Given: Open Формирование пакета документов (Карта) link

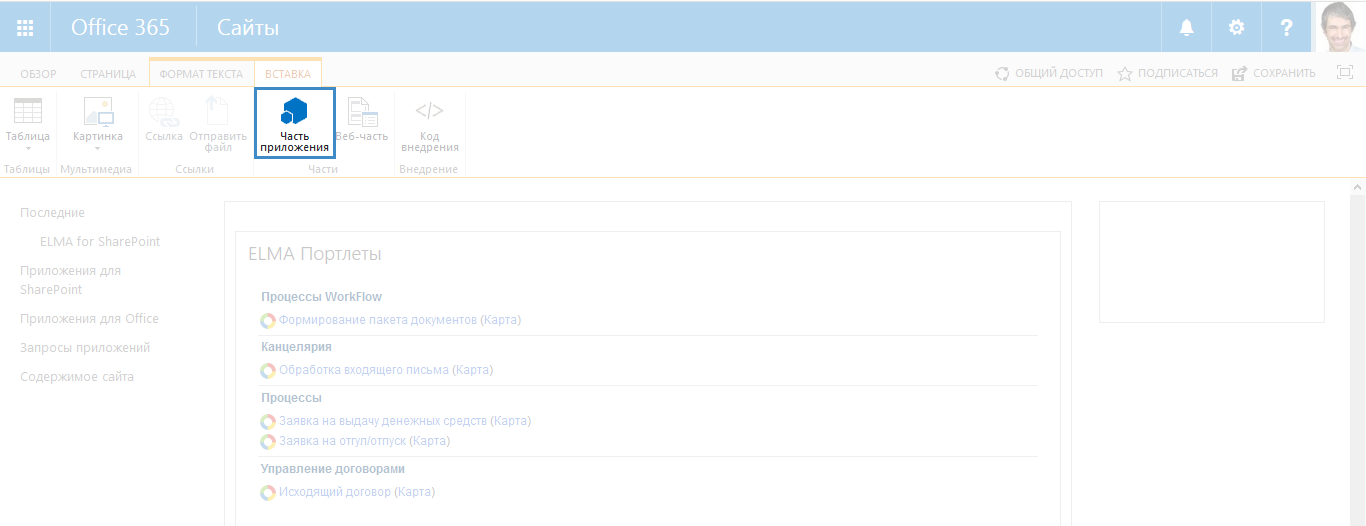Looking at the screenshot, I should [x=400, y=320].
